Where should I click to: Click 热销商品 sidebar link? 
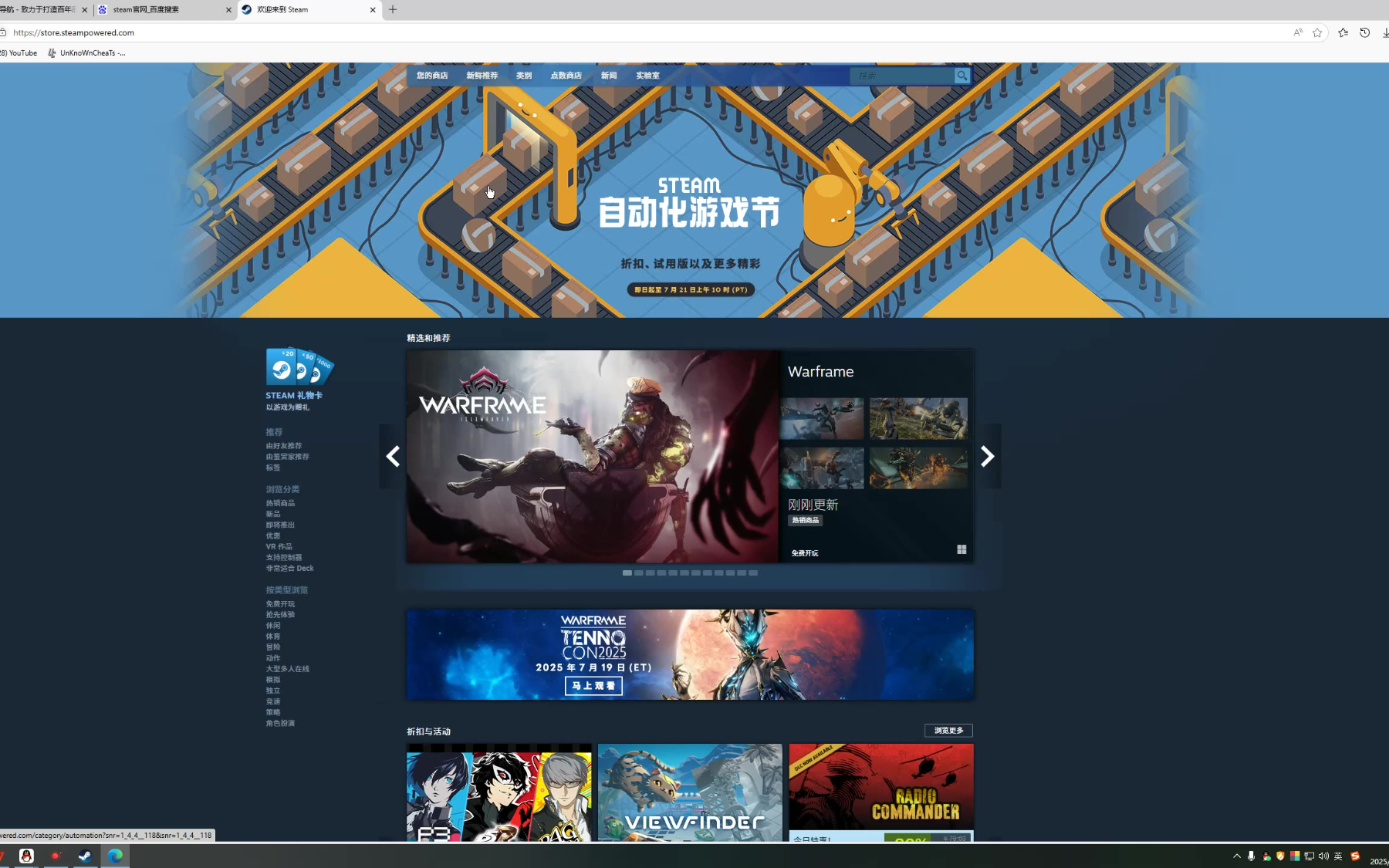[280, 503]
